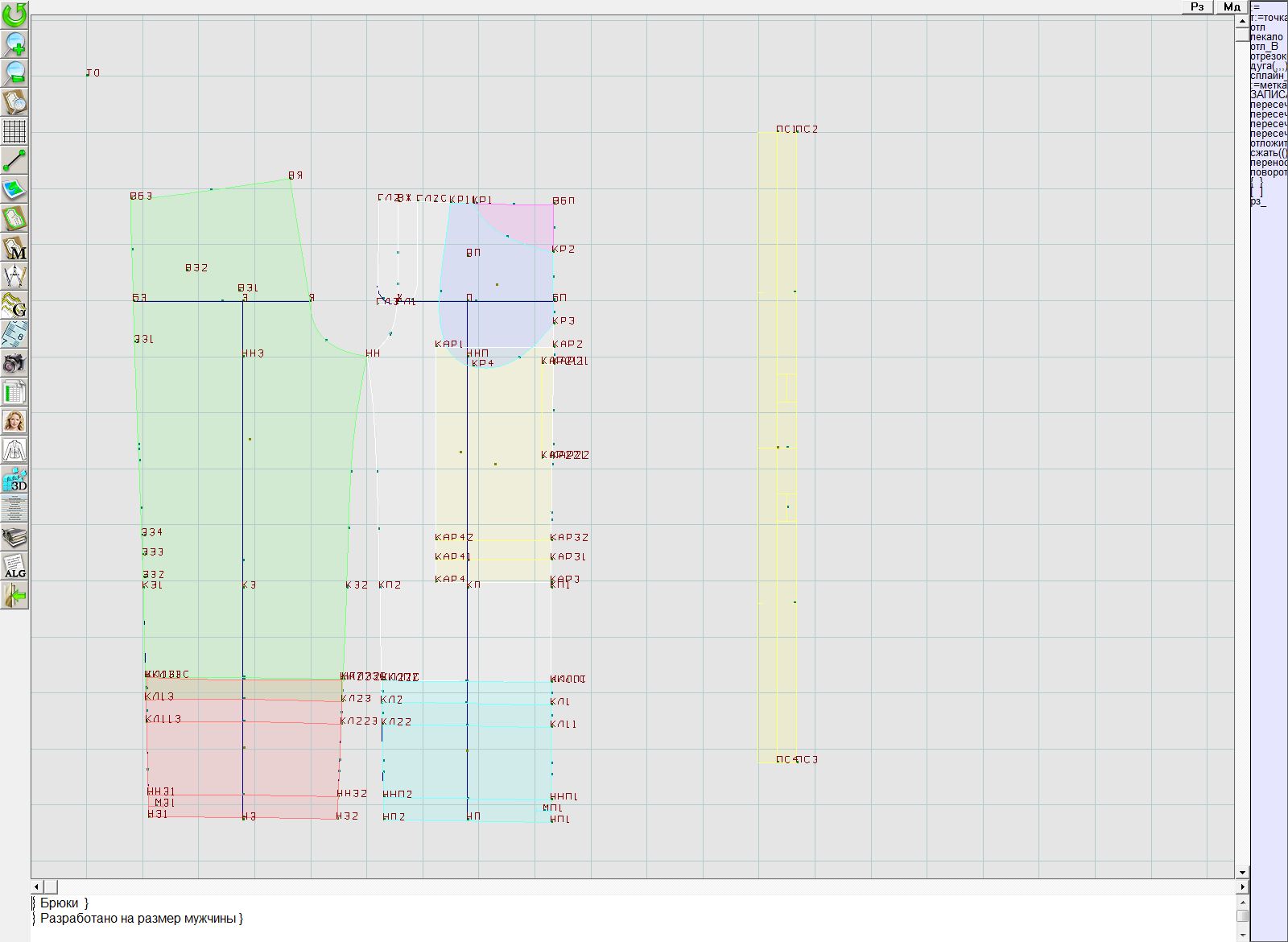
Task: Select the line segment tool
Action: 14,161
